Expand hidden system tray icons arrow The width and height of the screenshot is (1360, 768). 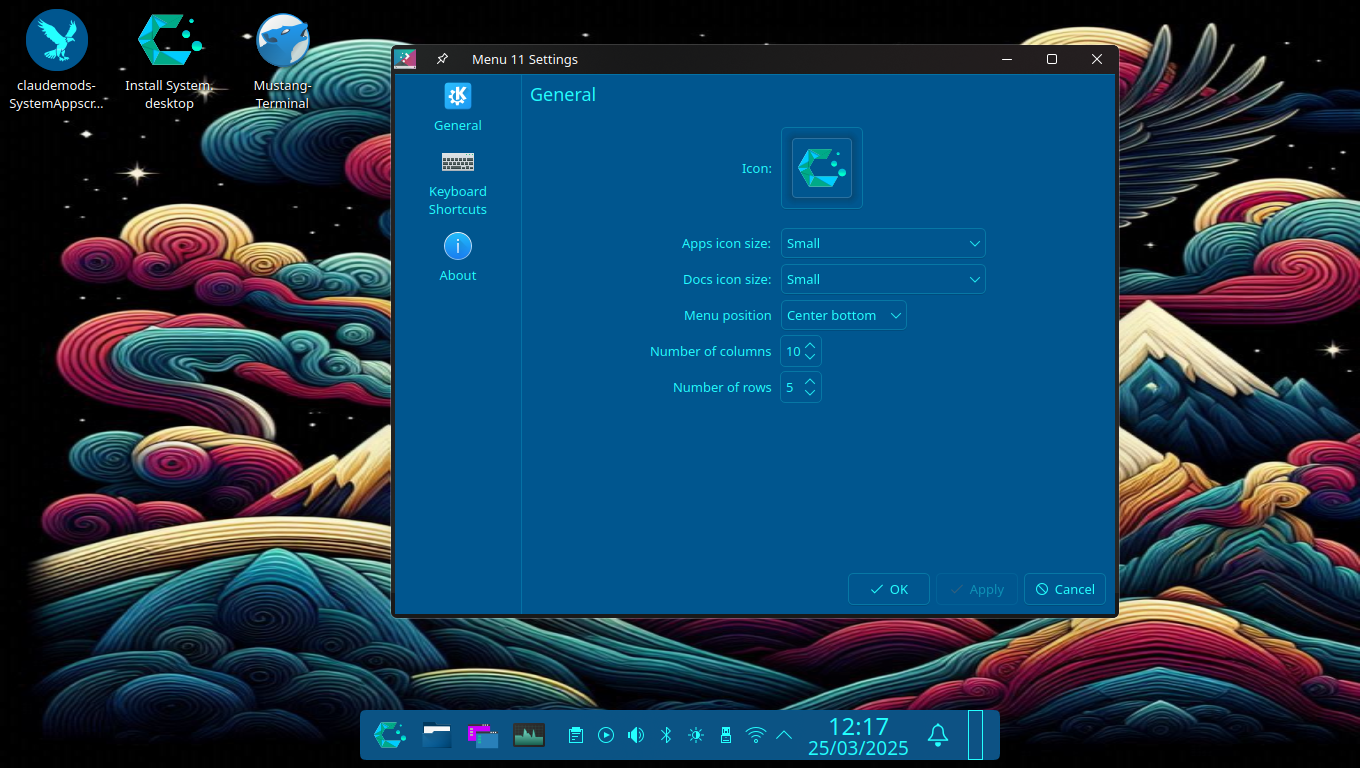click(x=784, y=735)
